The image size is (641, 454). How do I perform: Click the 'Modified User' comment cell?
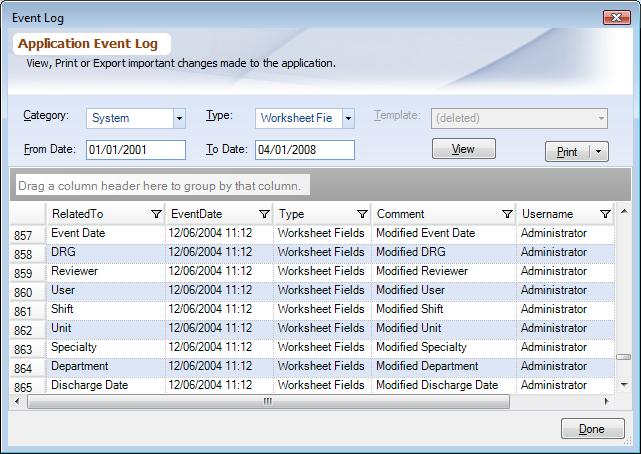pos(444,290)
